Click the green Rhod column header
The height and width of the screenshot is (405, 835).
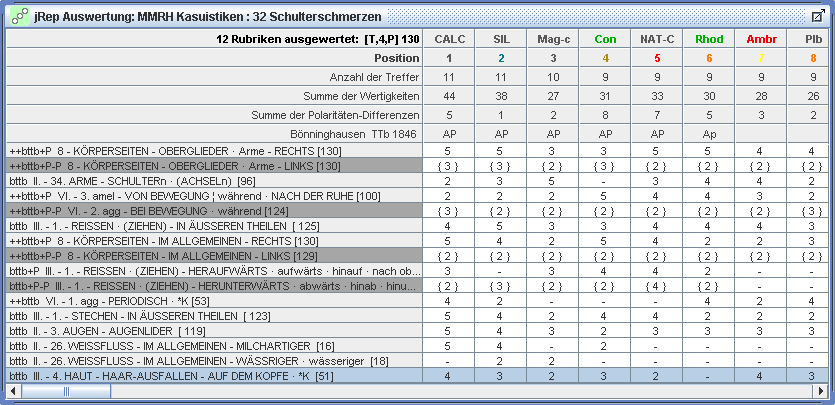(x=709, y=38)
